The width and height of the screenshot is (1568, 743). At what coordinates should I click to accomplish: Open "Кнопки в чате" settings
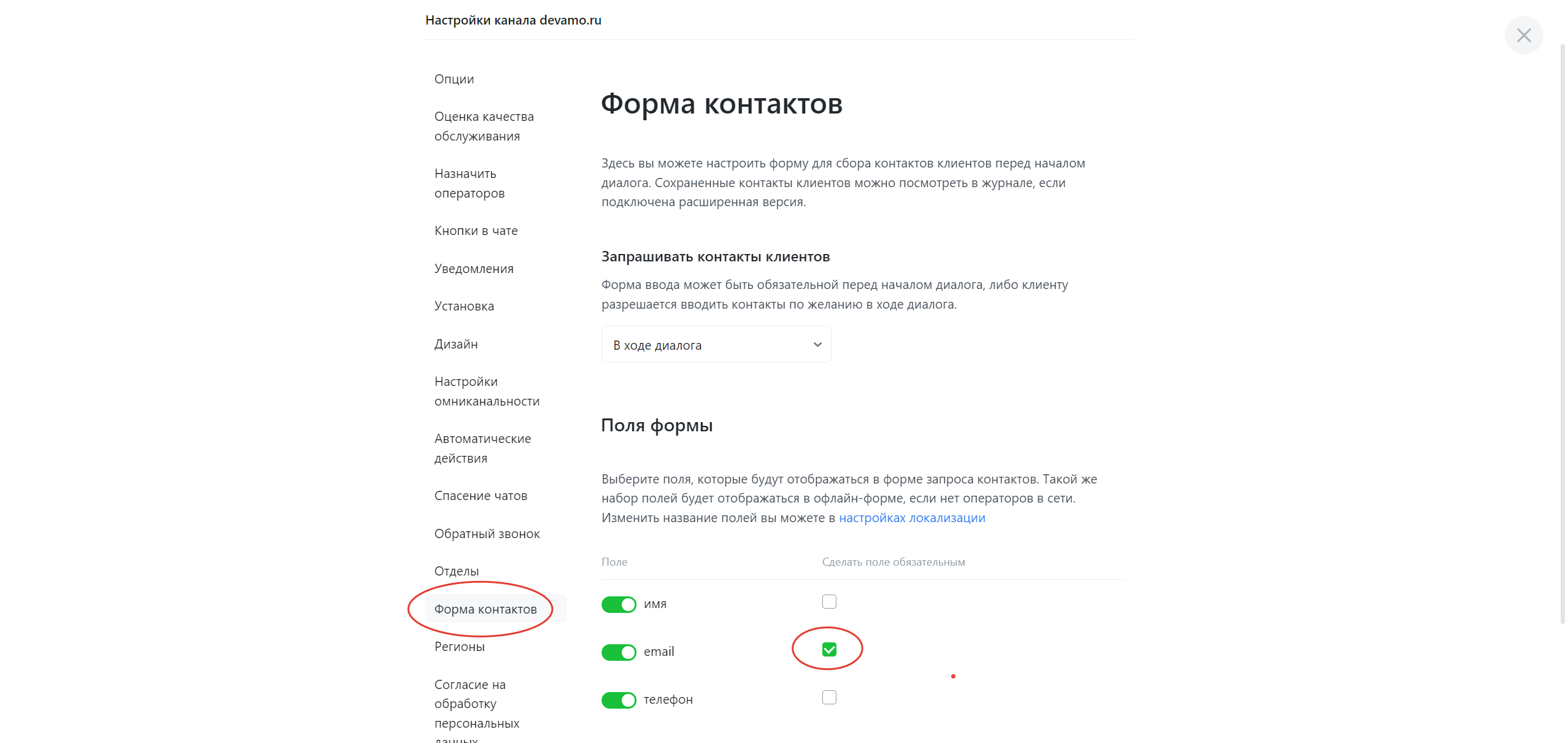476,230
